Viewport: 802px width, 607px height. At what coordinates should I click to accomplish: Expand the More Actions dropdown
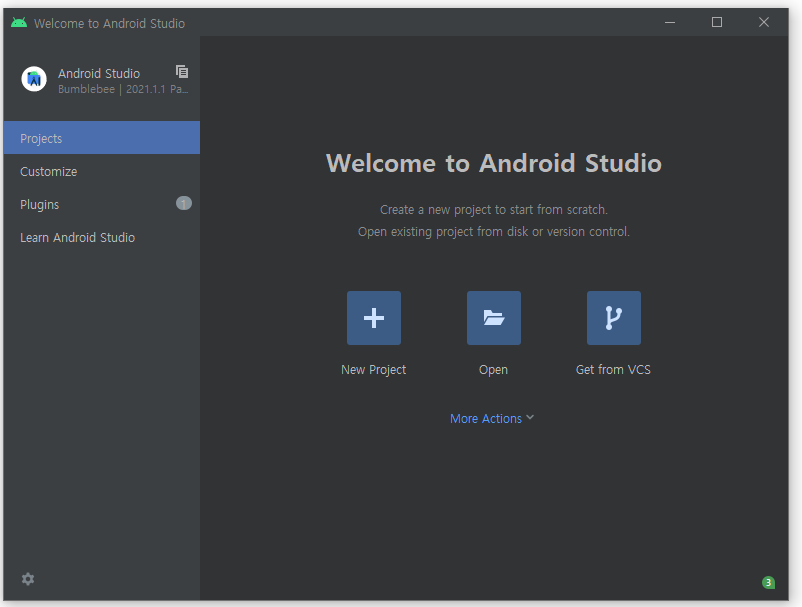tap(492, 418)
